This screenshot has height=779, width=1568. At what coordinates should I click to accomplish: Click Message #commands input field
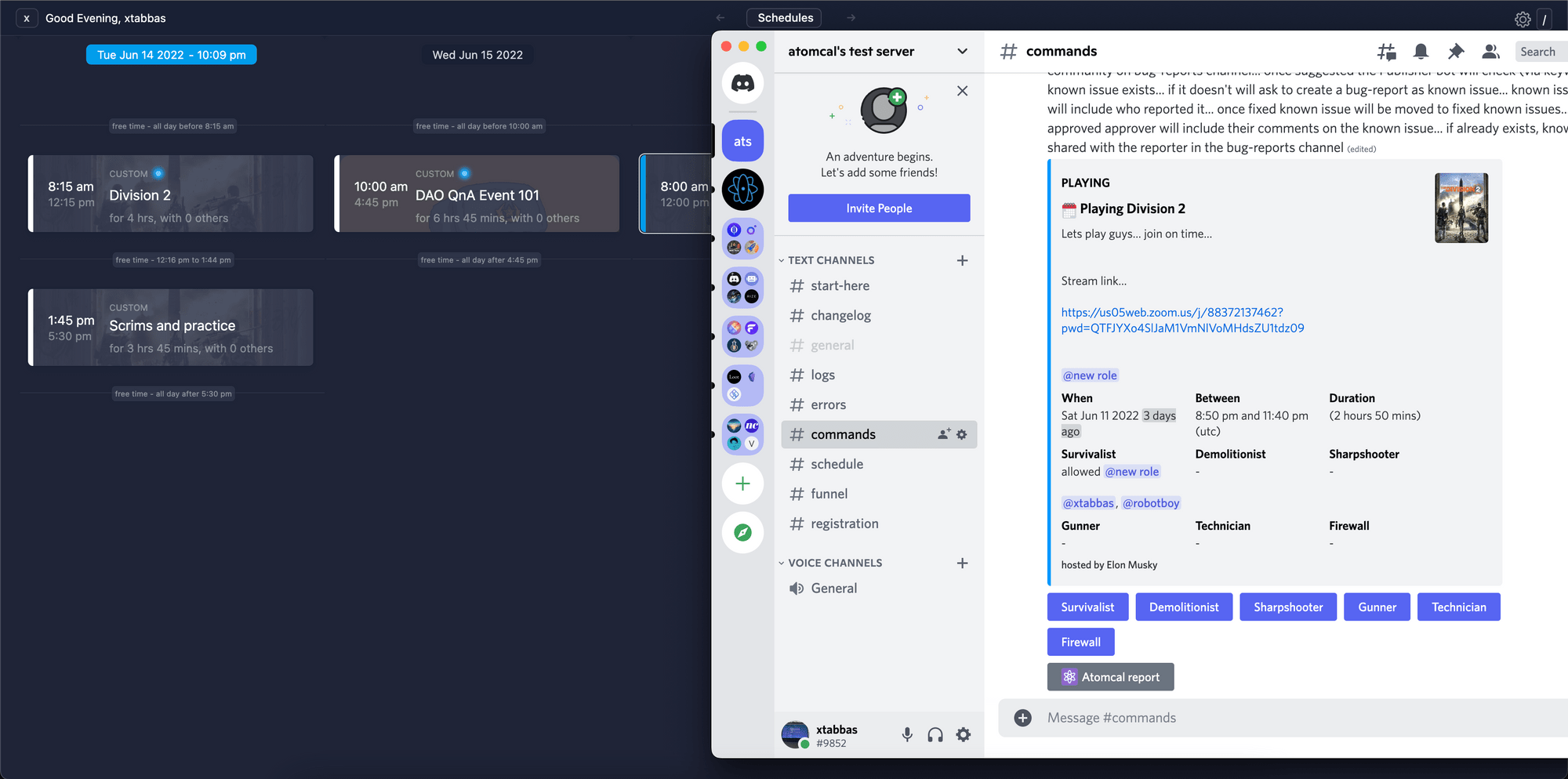tap(1301, 718)
